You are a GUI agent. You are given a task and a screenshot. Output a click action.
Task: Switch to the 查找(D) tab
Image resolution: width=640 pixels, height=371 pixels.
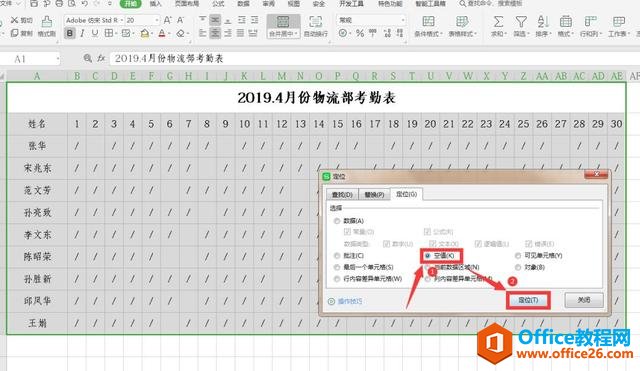(x=342, y=195)
